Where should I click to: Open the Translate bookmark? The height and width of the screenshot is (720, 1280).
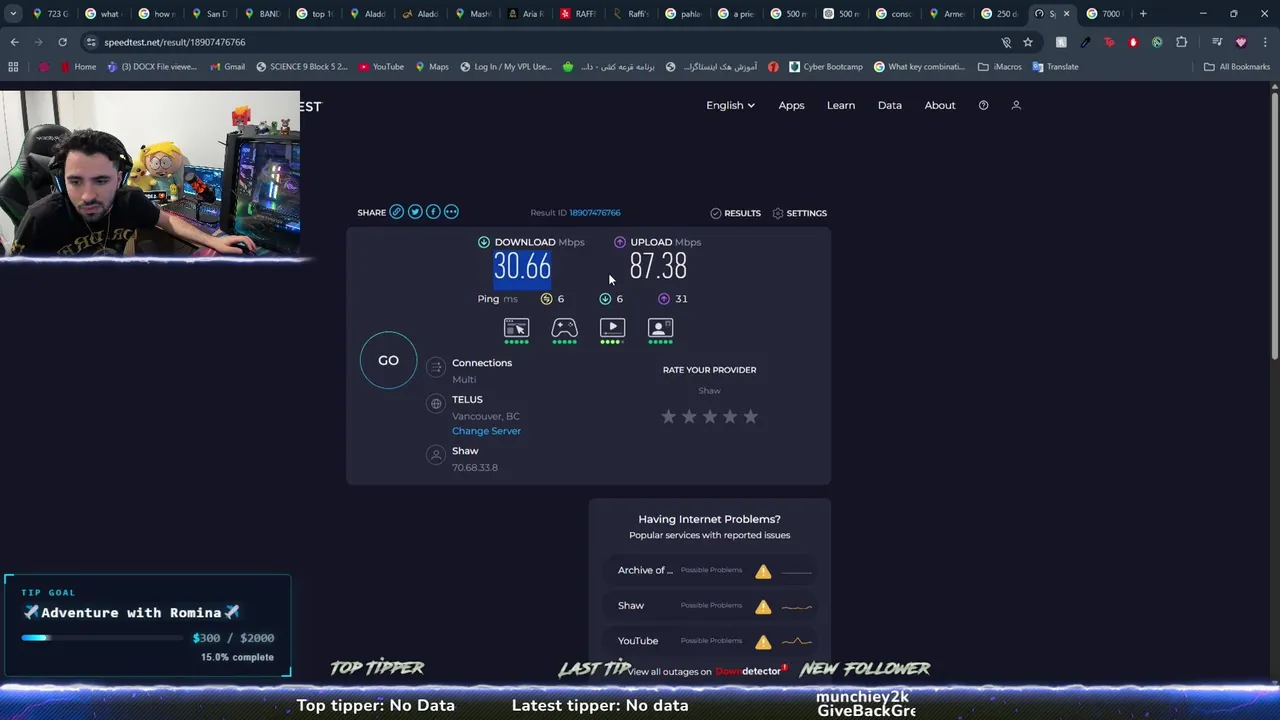[1055, 67]
